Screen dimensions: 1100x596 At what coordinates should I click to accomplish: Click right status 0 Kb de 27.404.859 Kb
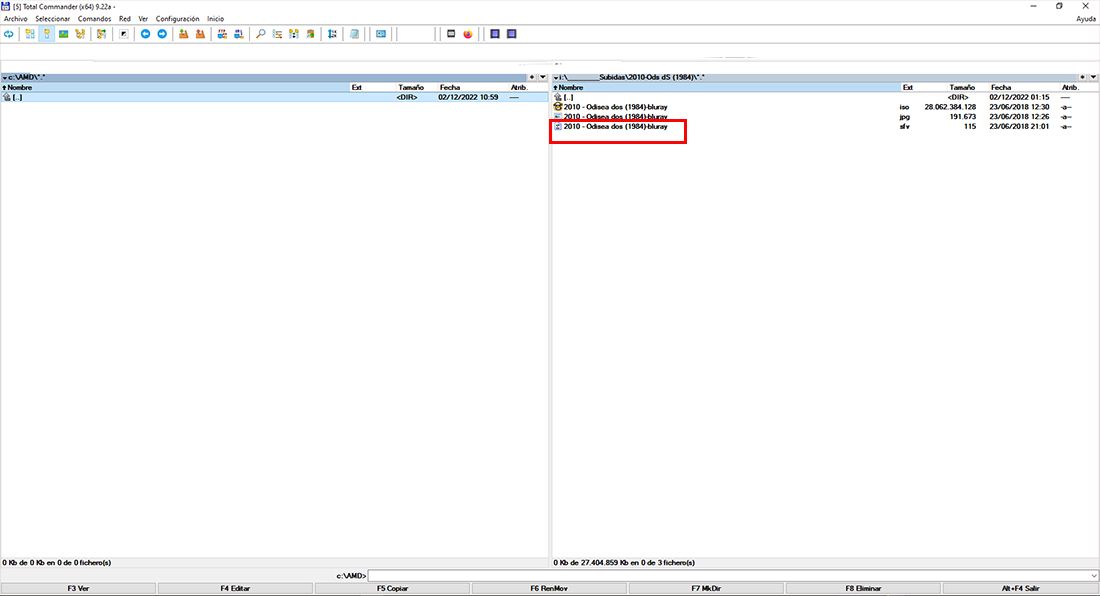click(624, 562)
